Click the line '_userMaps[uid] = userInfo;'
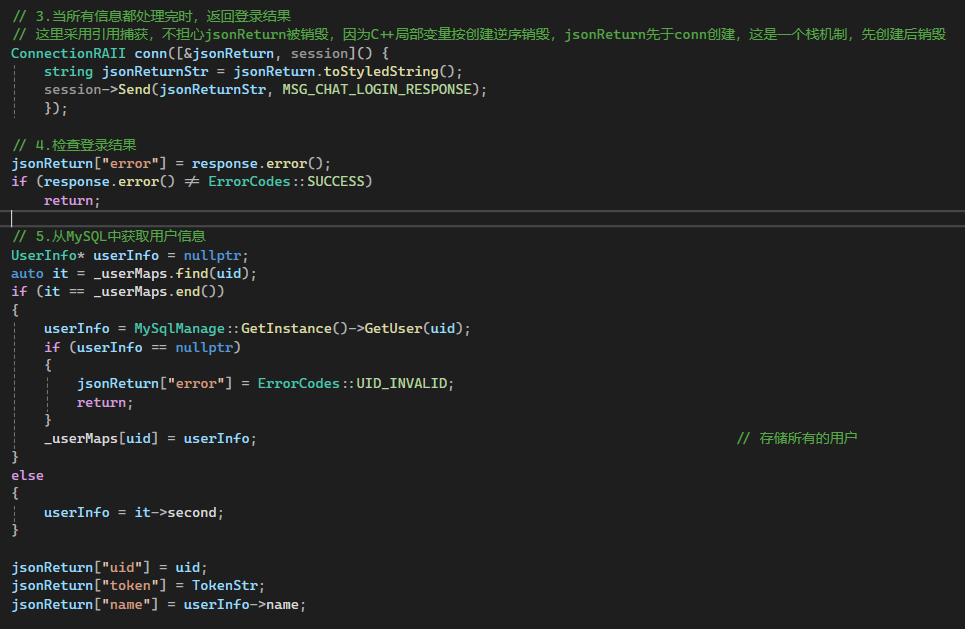The width and height of the screenshot is (965, 629). (150, 439)
